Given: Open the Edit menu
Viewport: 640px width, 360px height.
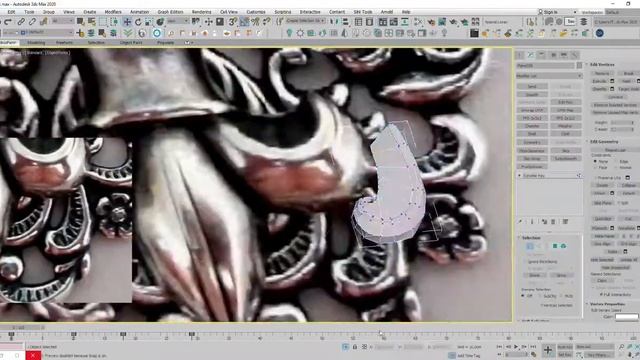Looking at the screenshot, I should [11, 12].
